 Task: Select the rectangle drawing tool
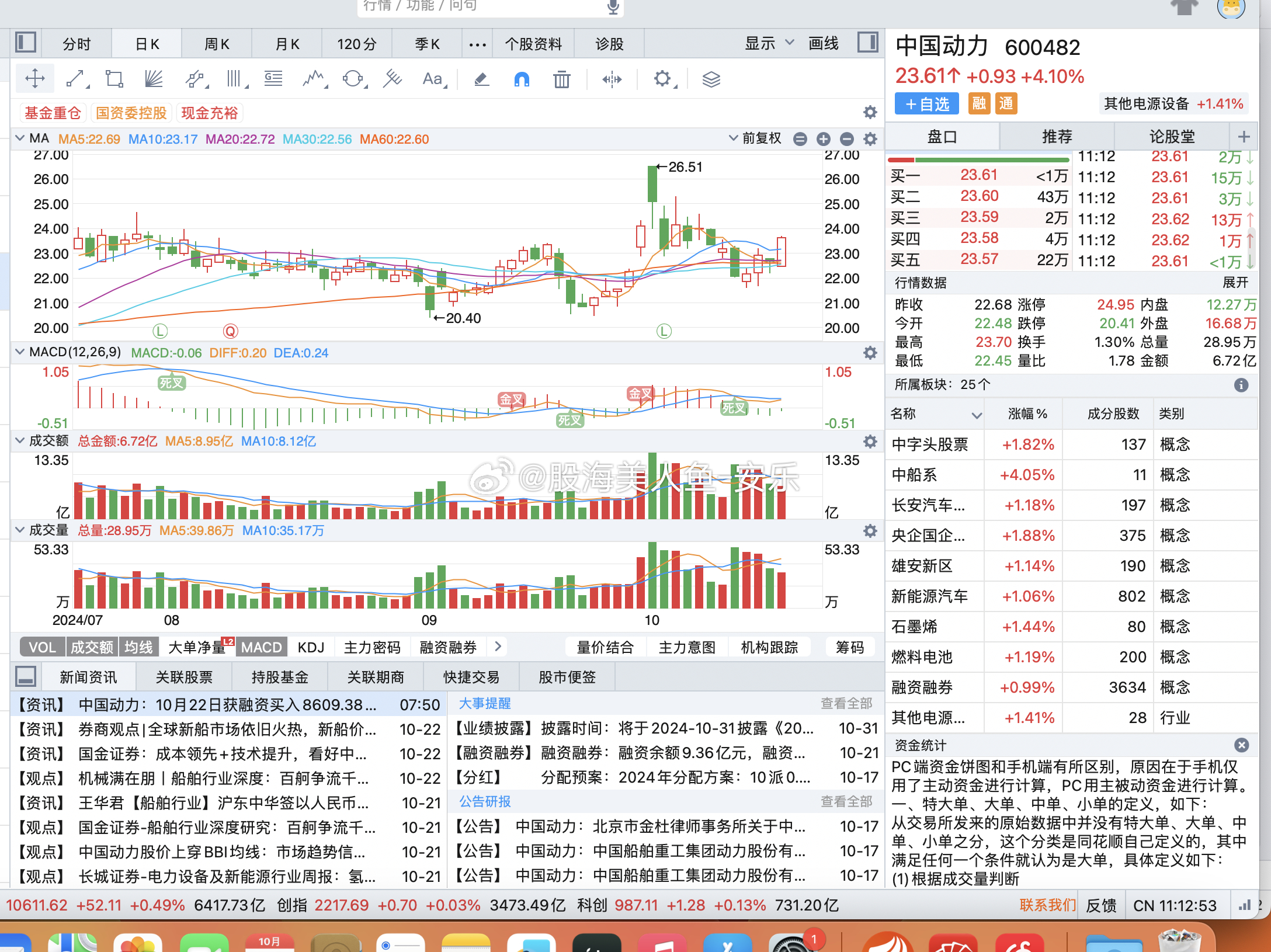114,79
